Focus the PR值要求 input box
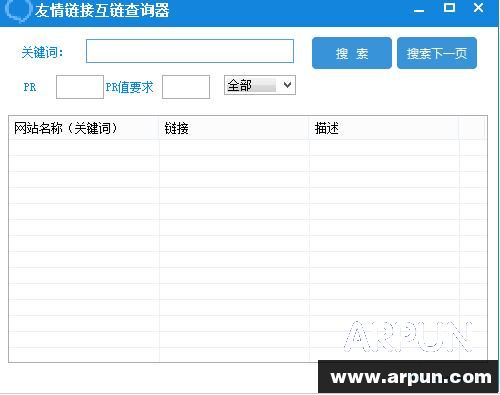 (186, 87)
